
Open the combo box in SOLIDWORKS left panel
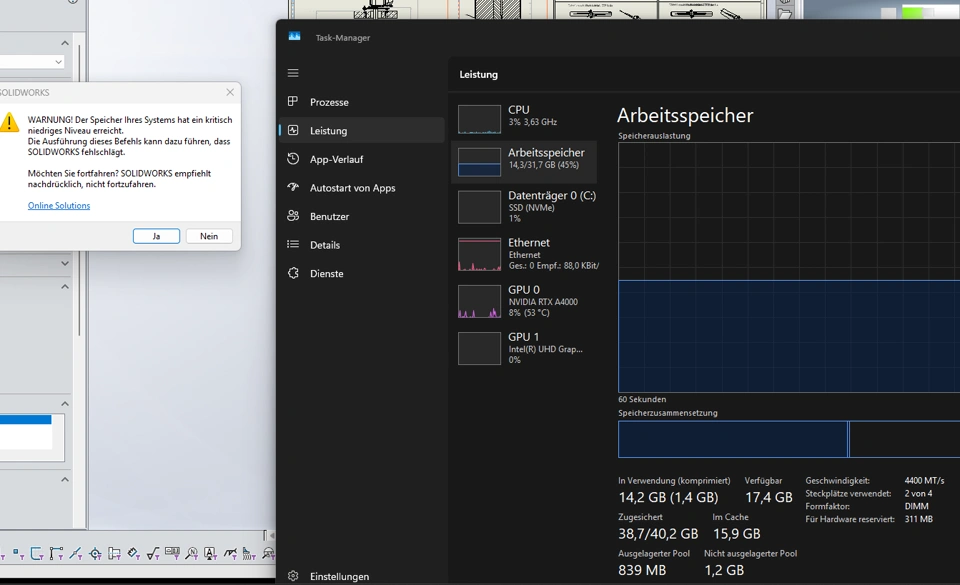31,62
